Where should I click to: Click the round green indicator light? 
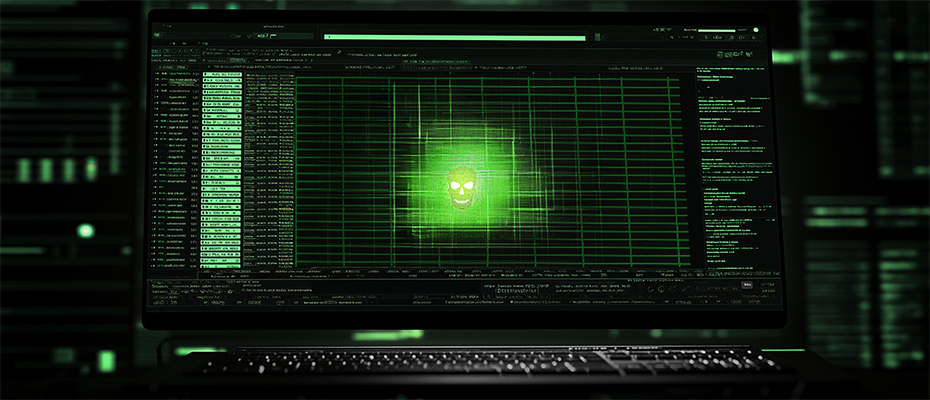(756, 30)
